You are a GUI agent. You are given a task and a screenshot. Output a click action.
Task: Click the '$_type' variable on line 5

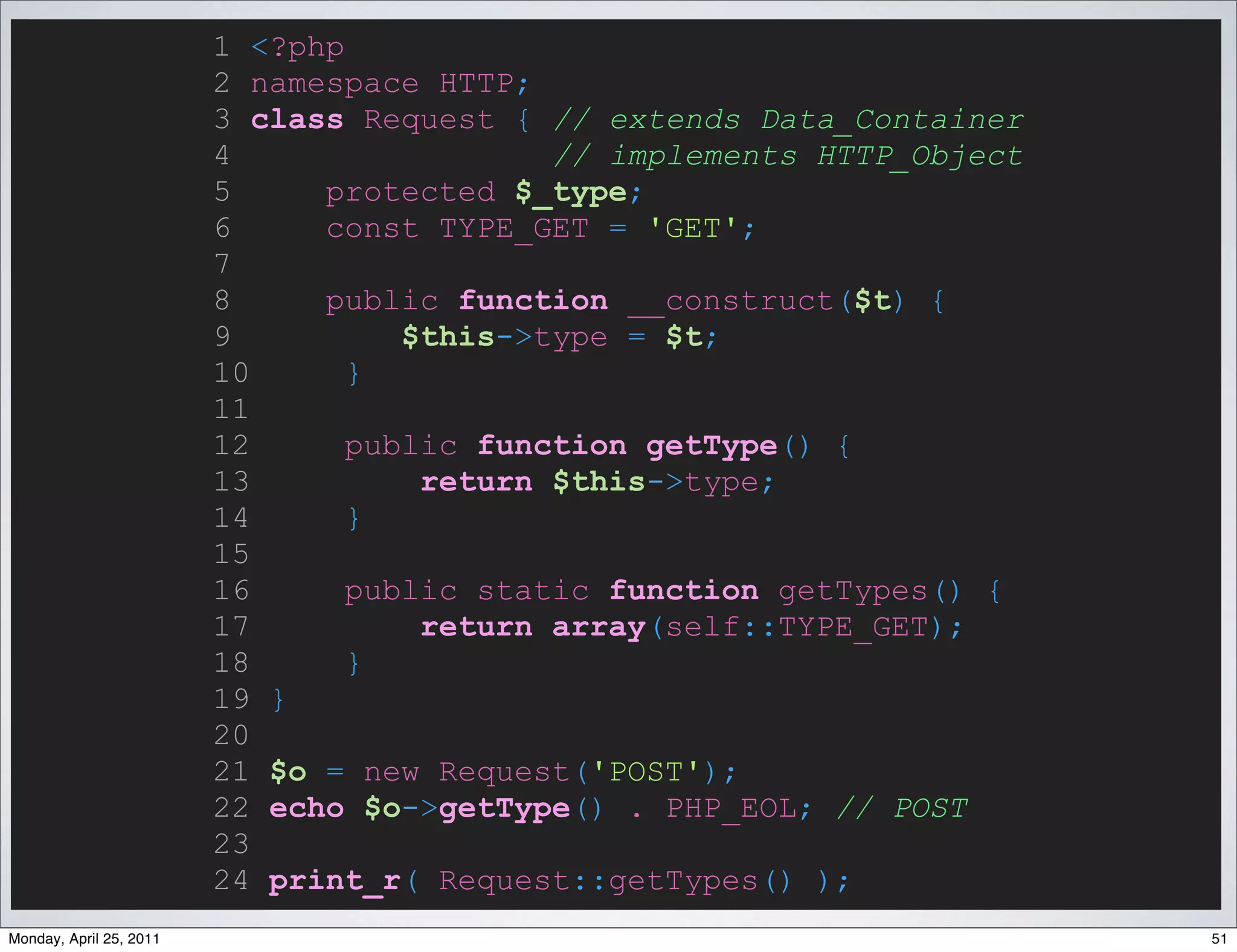coord(571,194)
